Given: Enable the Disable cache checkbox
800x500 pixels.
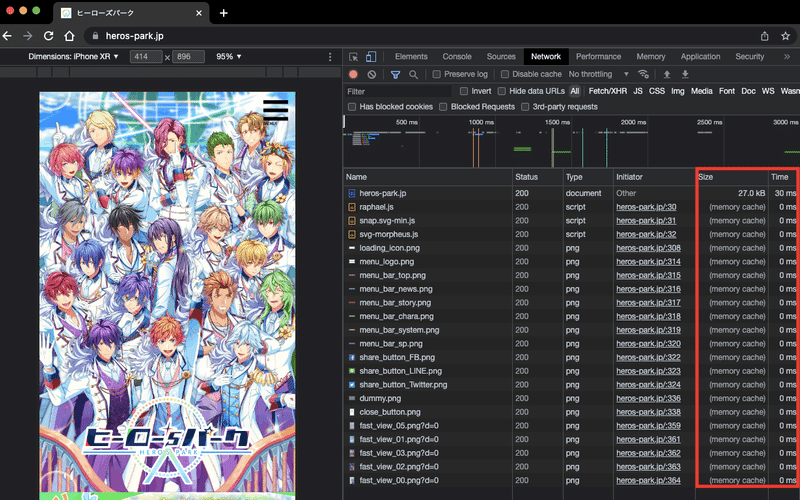Looking at the screenshot, I should click(x=505, y=74).
